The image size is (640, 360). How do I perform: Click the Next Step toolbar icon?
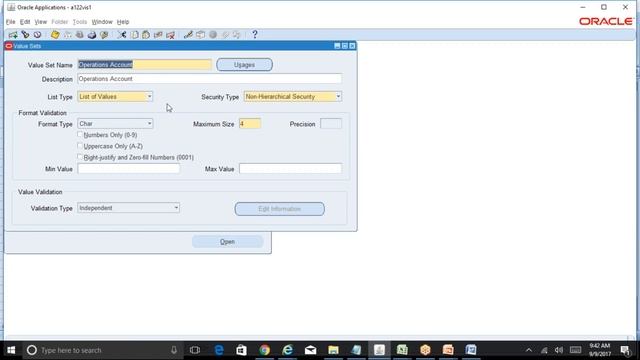tap(67, 35)
